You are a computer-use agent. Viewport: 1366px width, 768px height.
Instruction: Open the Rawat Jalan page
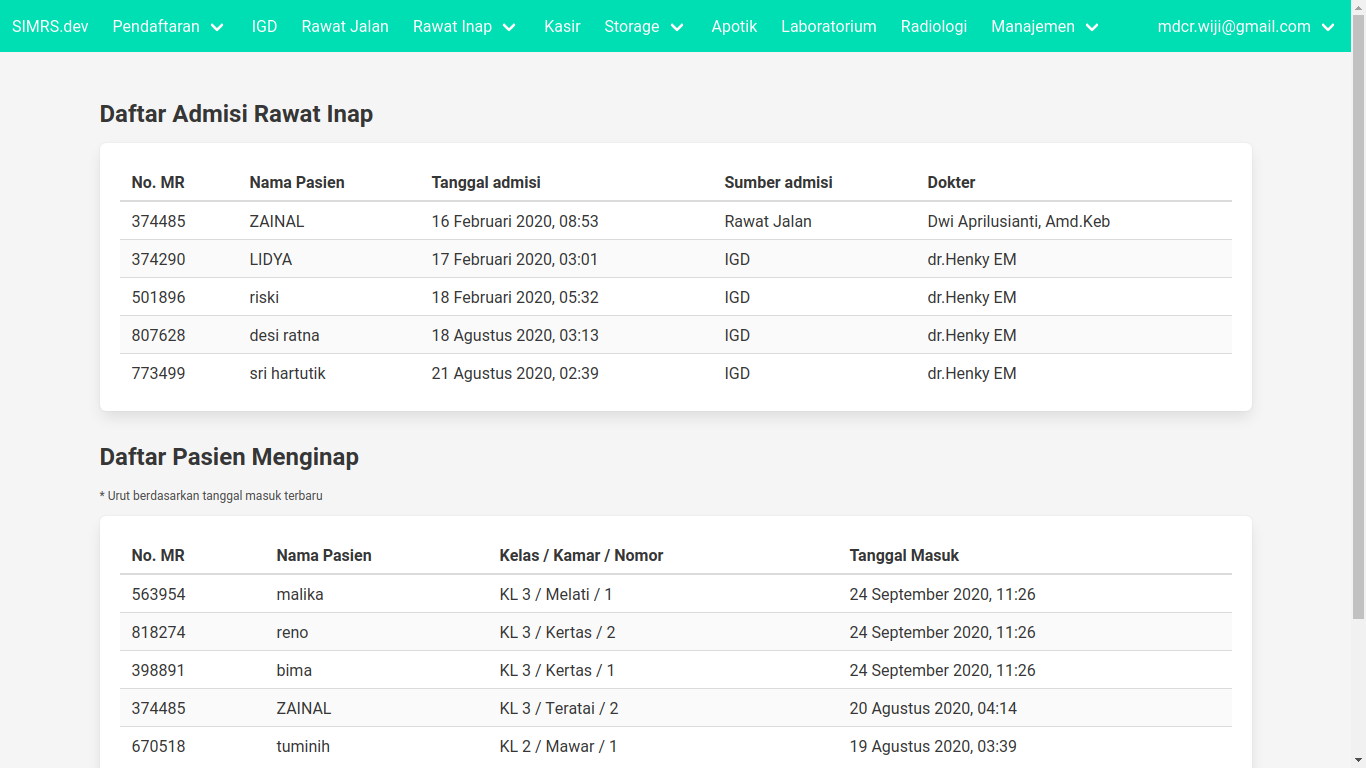tap(345, 27)
